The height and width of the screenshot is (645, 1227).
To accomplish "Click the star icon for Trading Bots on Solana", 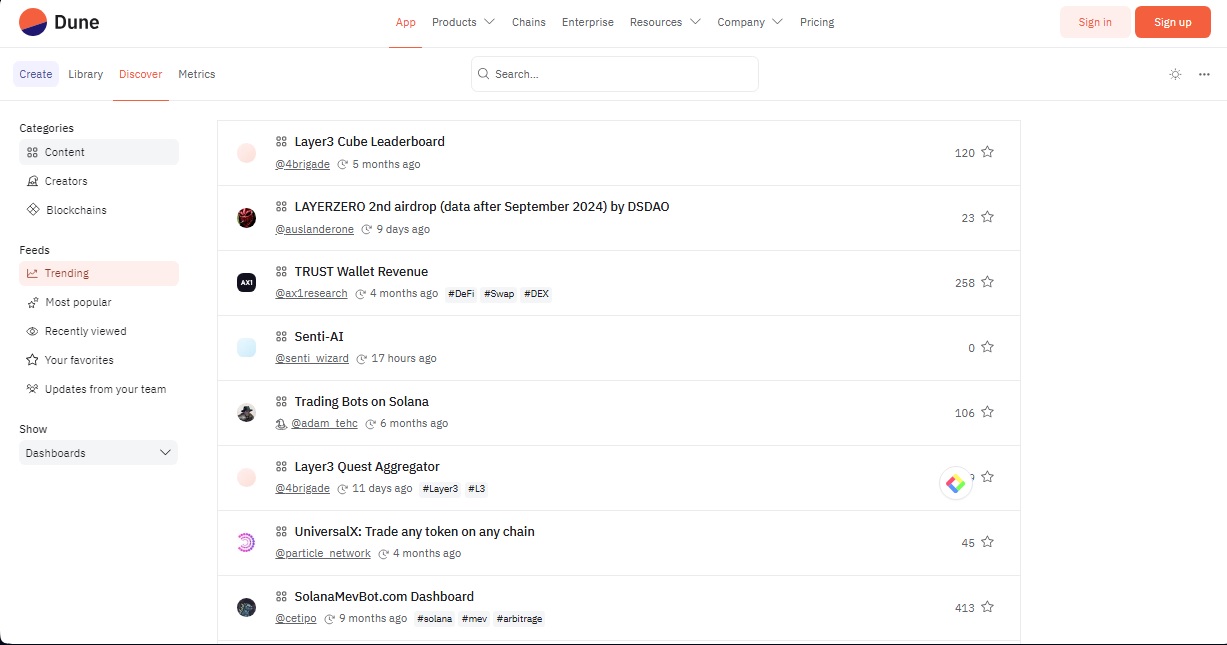I will (x=987, y=412).
